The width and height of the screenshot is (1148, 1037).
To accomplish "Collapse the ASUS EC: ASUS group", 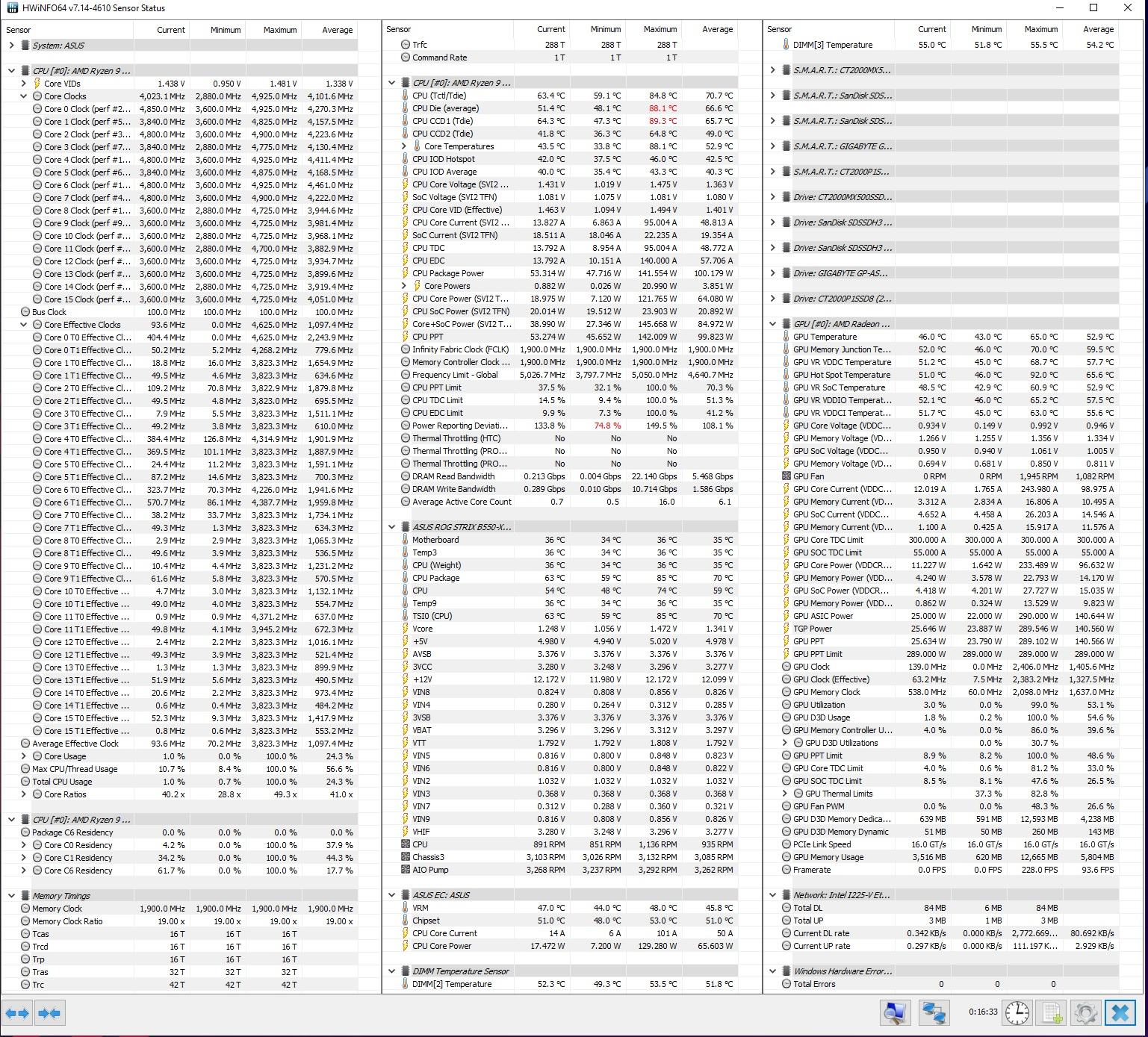I will pyautogui.click(x=392, y=895).
